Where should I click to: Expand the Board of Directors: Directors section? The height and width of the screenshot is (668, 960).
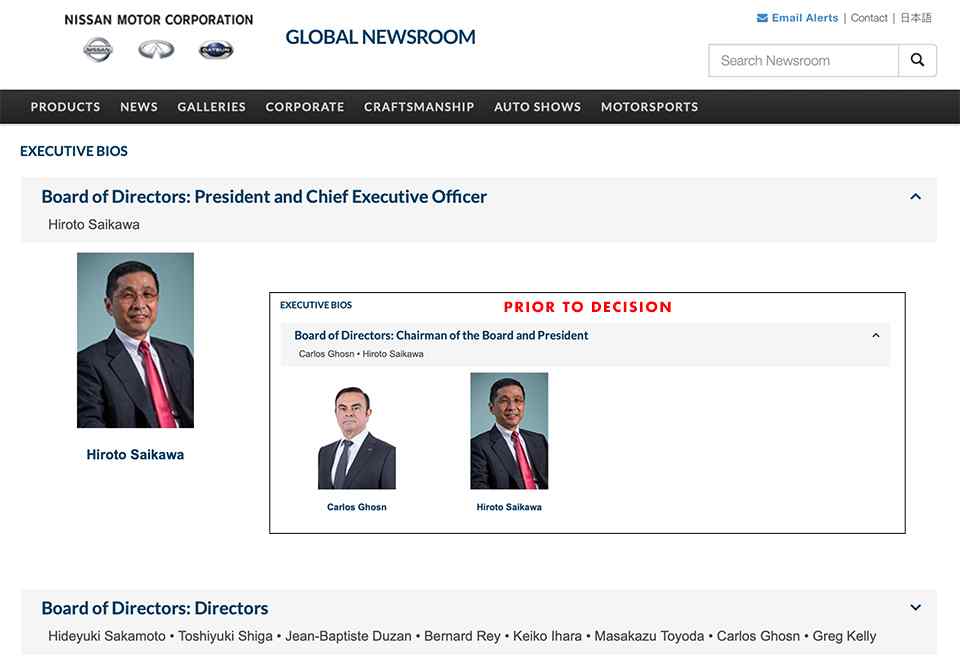914,606
